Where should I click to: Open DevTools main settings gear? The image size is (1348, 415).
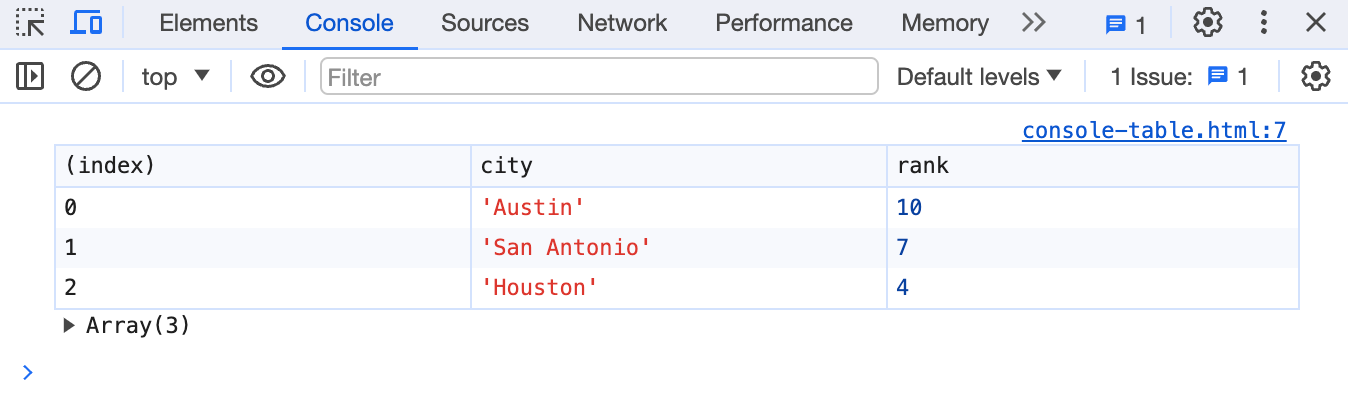pyautogui.click(x=1208, y=23)
